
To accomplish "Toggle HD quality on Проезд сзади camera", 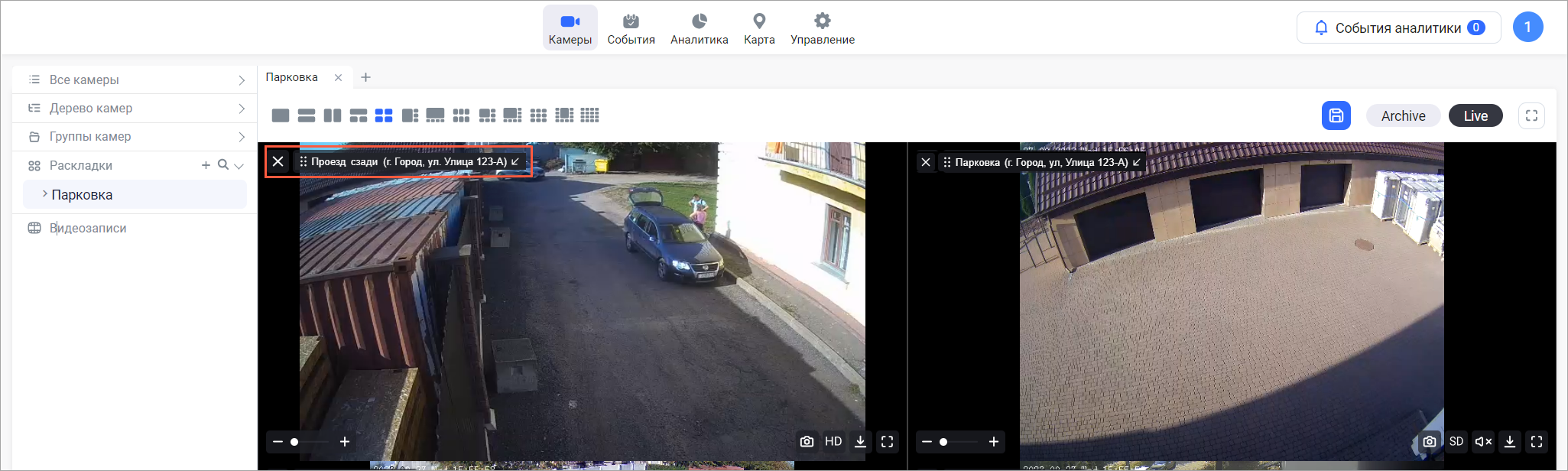I will click(833, 441).
